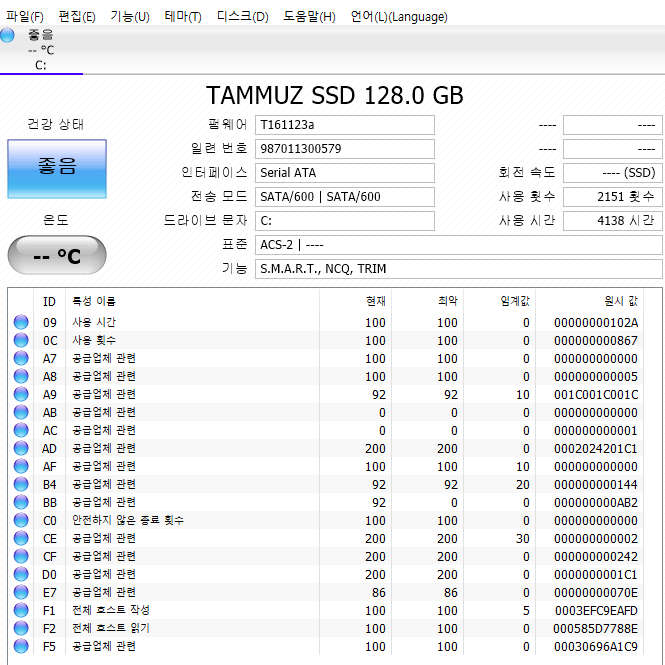665x665 pixels.
Task: Click the status orb for attribute A7
Action: click(x=21, y=358)
